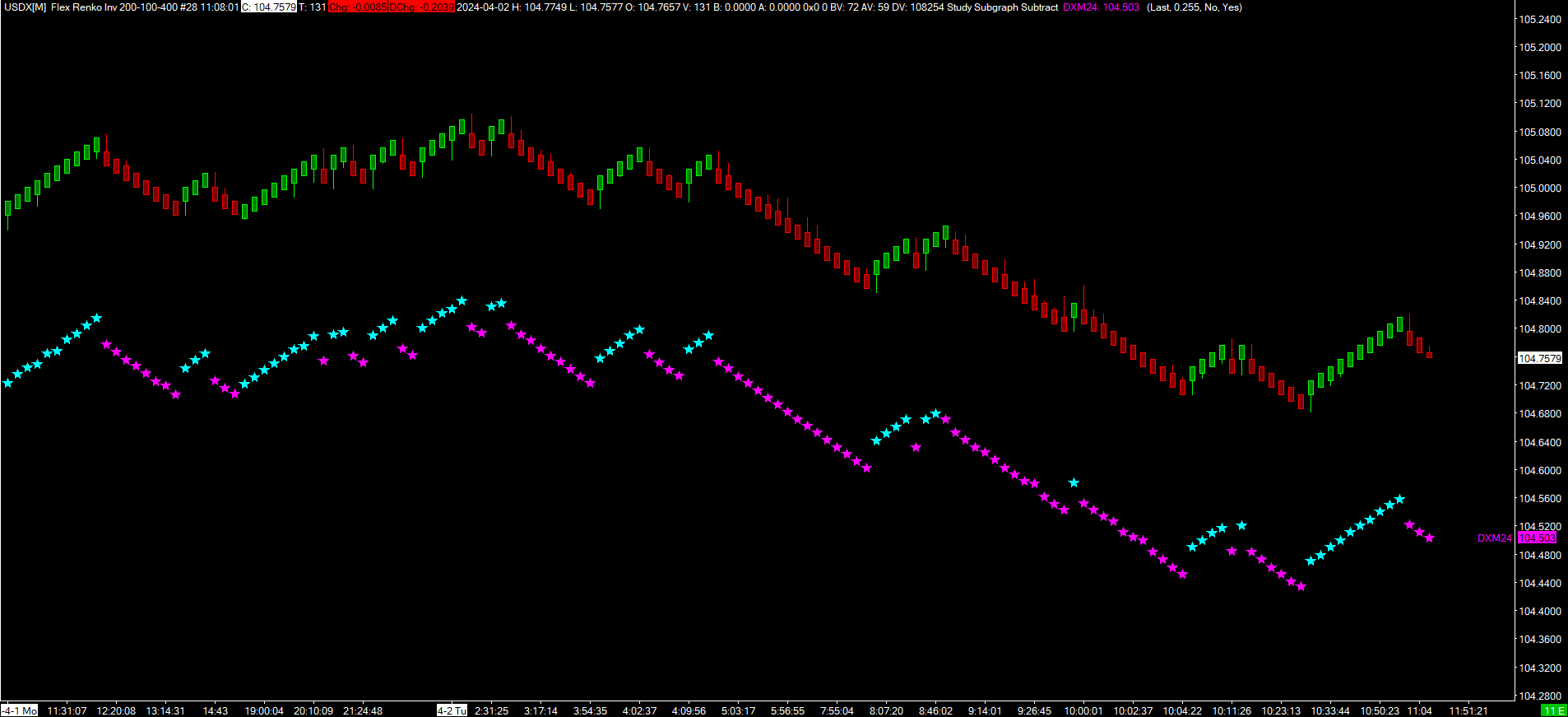Click the 104.6000 price scale label
Screen dimensions: 1568x717
[x=1539, y=470]
